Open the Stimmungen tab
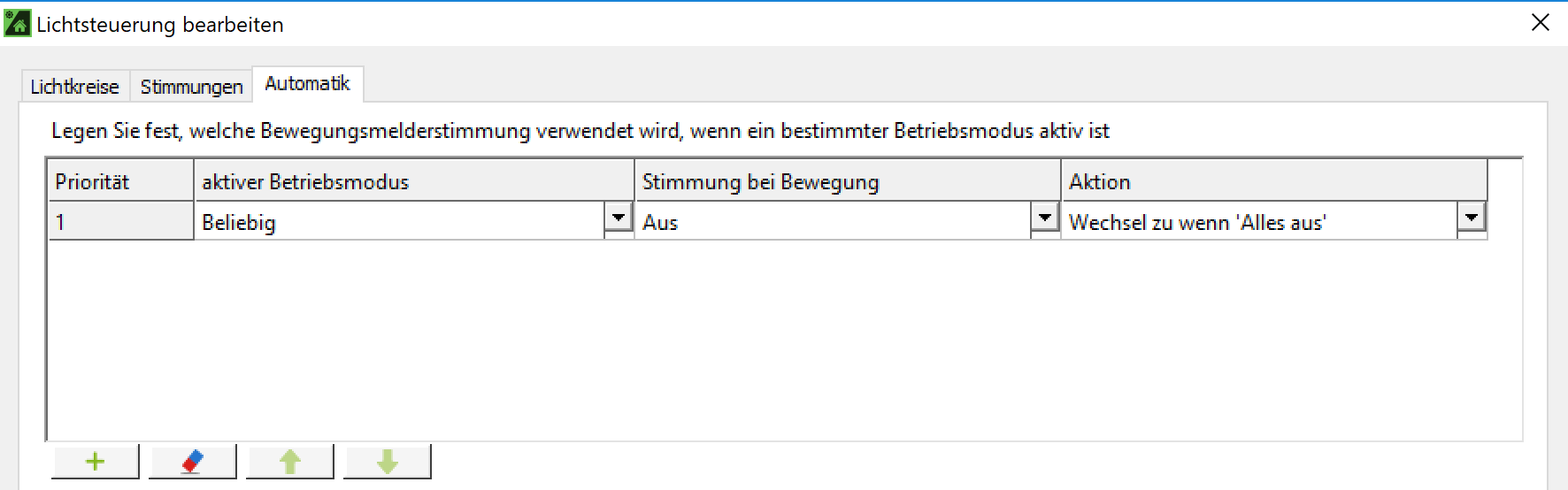1568x490 pixels. 191,87
